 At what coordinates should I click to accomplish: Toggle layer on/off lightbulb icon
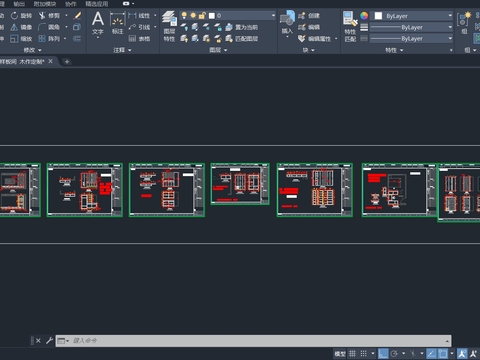pyautogui.click(x=184, y=15)
